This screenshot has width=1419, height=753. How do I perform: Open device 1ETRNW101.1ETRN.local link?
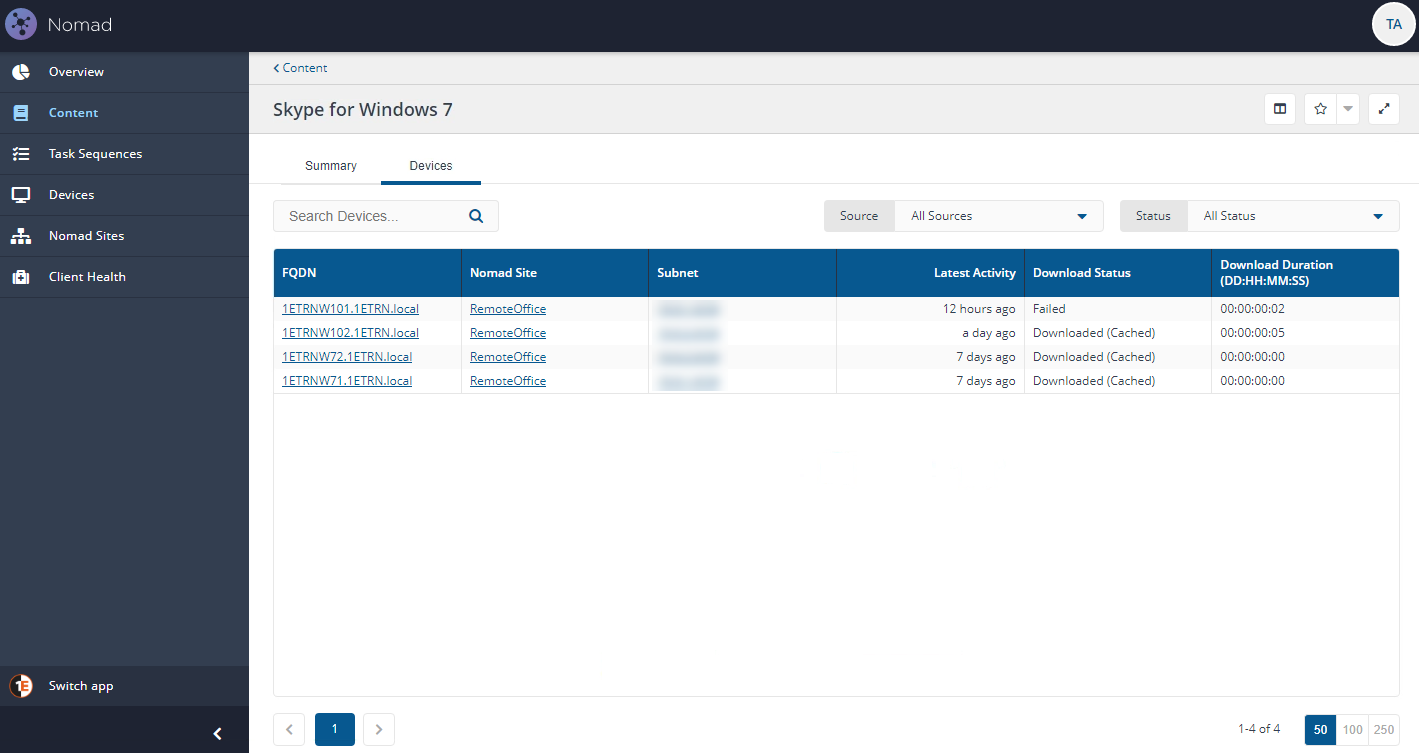(x=350, y=309)
